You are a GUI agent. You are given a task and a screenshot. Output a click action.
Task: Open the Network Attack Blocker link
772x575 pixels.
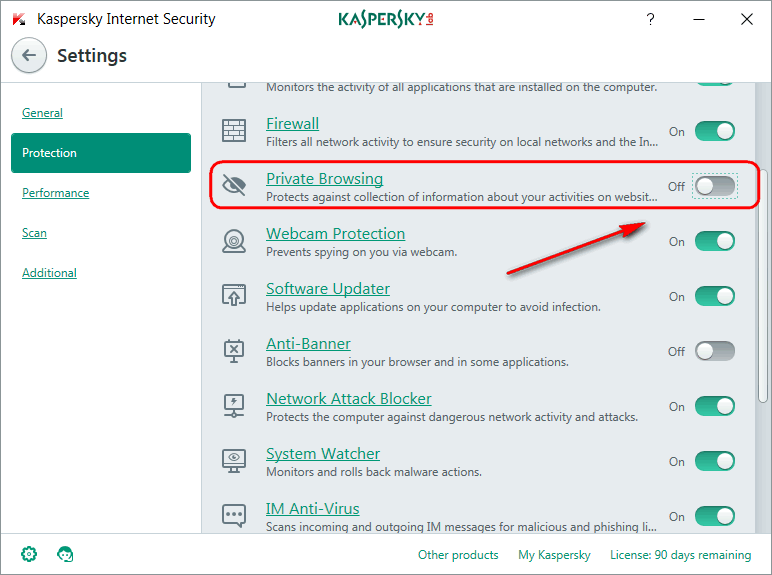349,399
